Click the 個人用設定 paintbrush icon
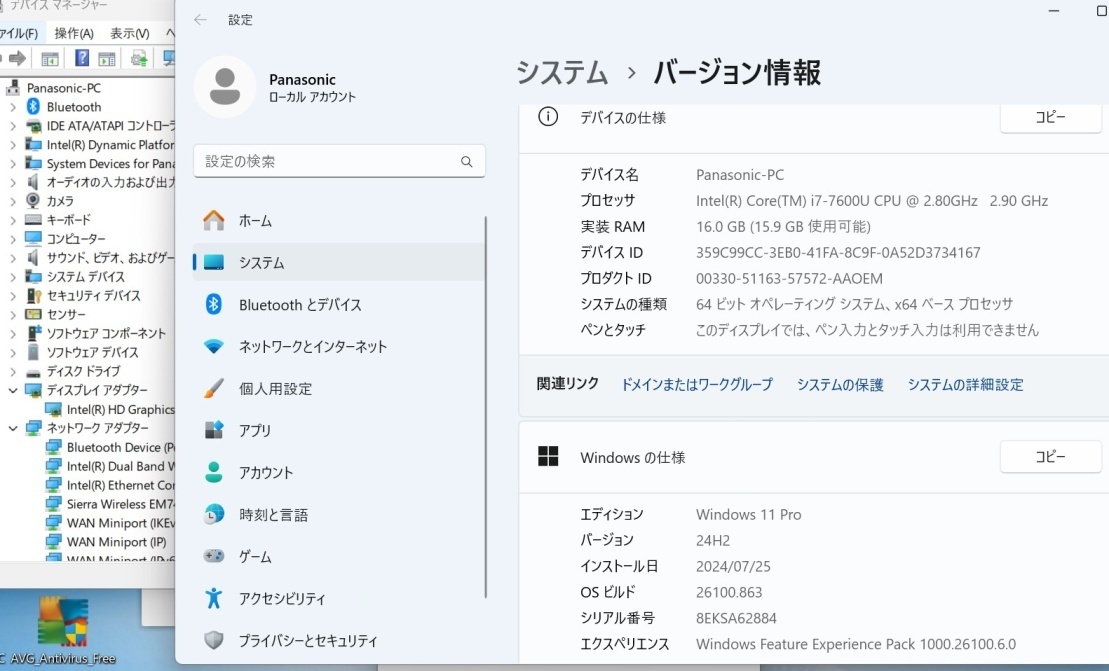Screen dimensions: 1109x671 point(214,388)
